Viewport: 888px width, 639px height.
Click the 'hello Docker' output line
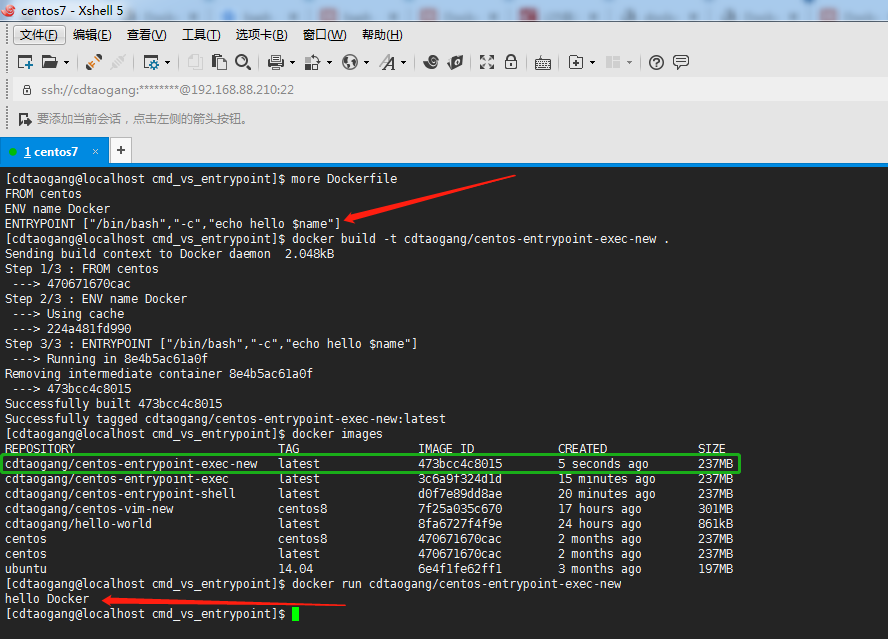click(x=47, y=599)
